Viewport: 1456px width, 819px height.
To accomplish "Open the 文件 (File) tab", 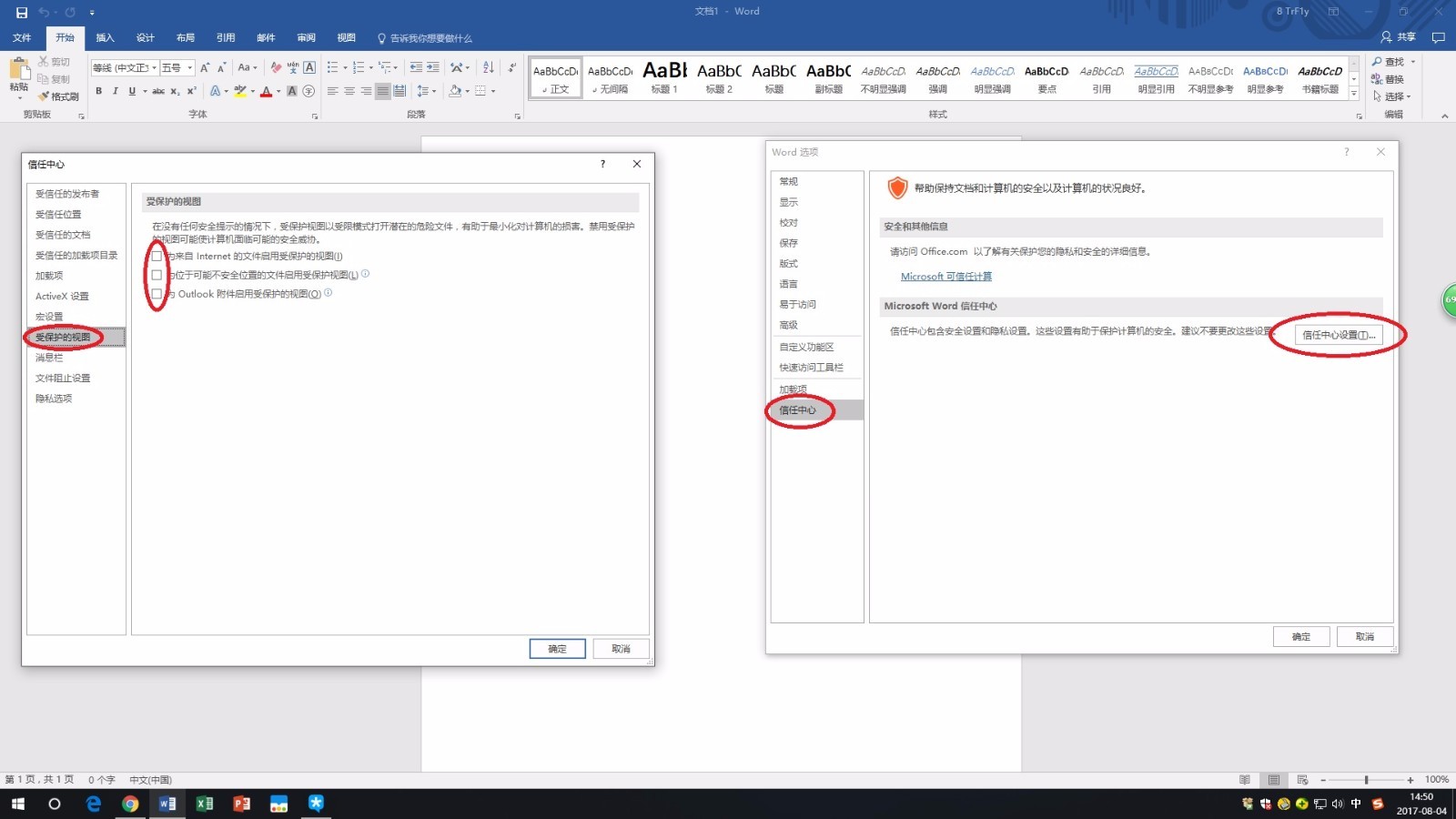I will (22, 38).
